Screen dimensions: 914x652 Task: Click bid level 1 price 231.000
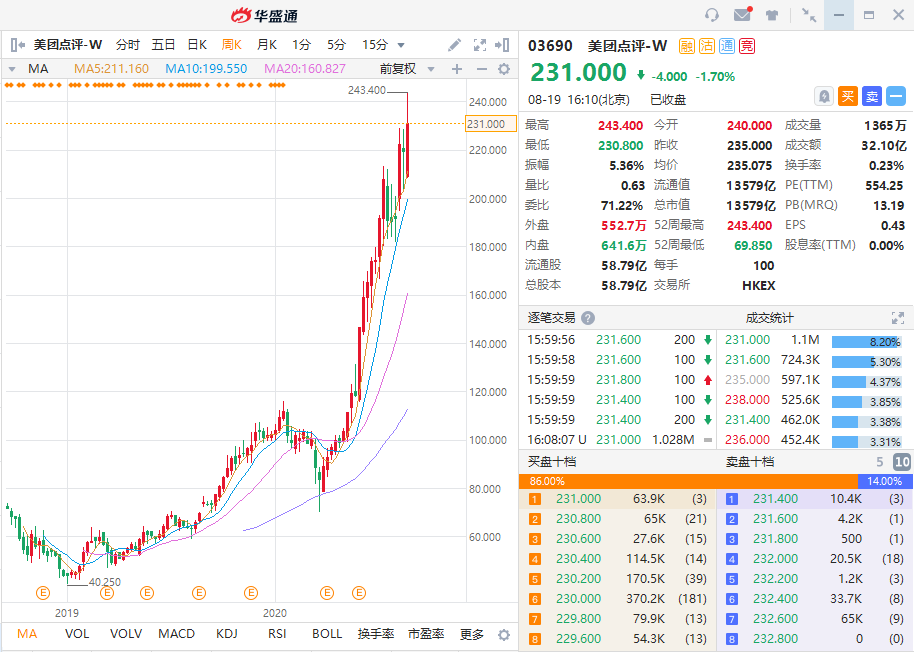point(578,499)
